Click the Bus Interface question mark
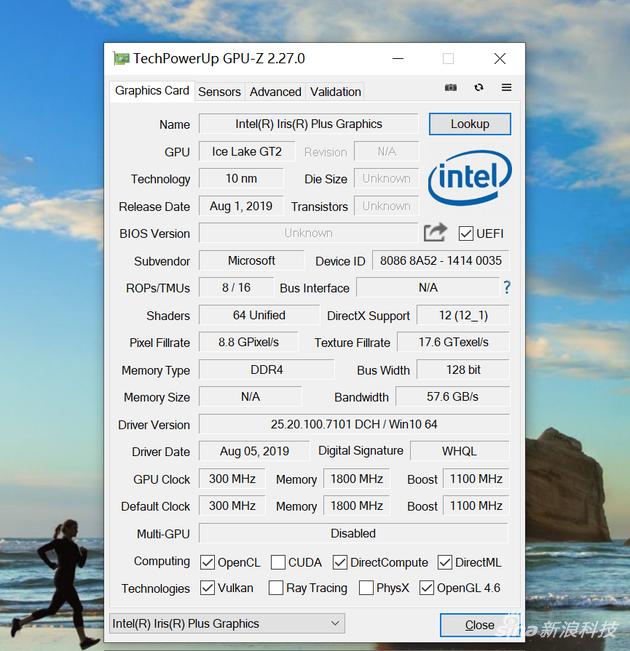This screenshot has height=651, width=630. pos(507,287)
